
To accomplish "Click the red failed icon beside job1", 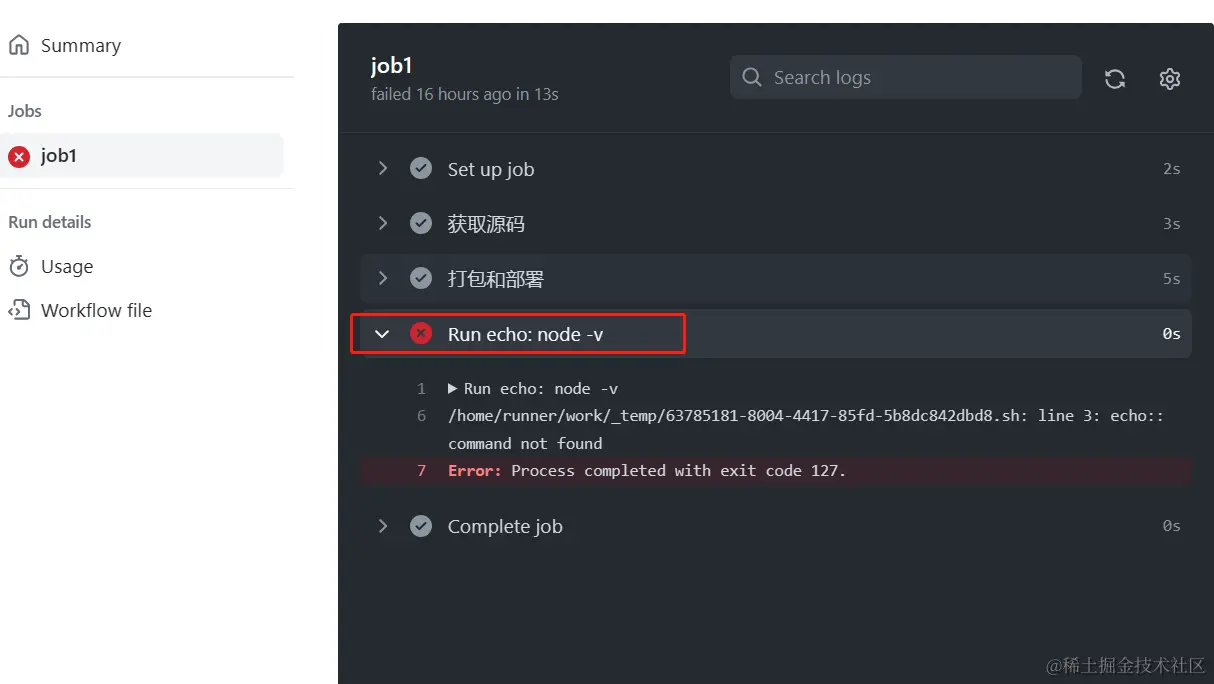I will pyautogui.click(x=19, y=156).
